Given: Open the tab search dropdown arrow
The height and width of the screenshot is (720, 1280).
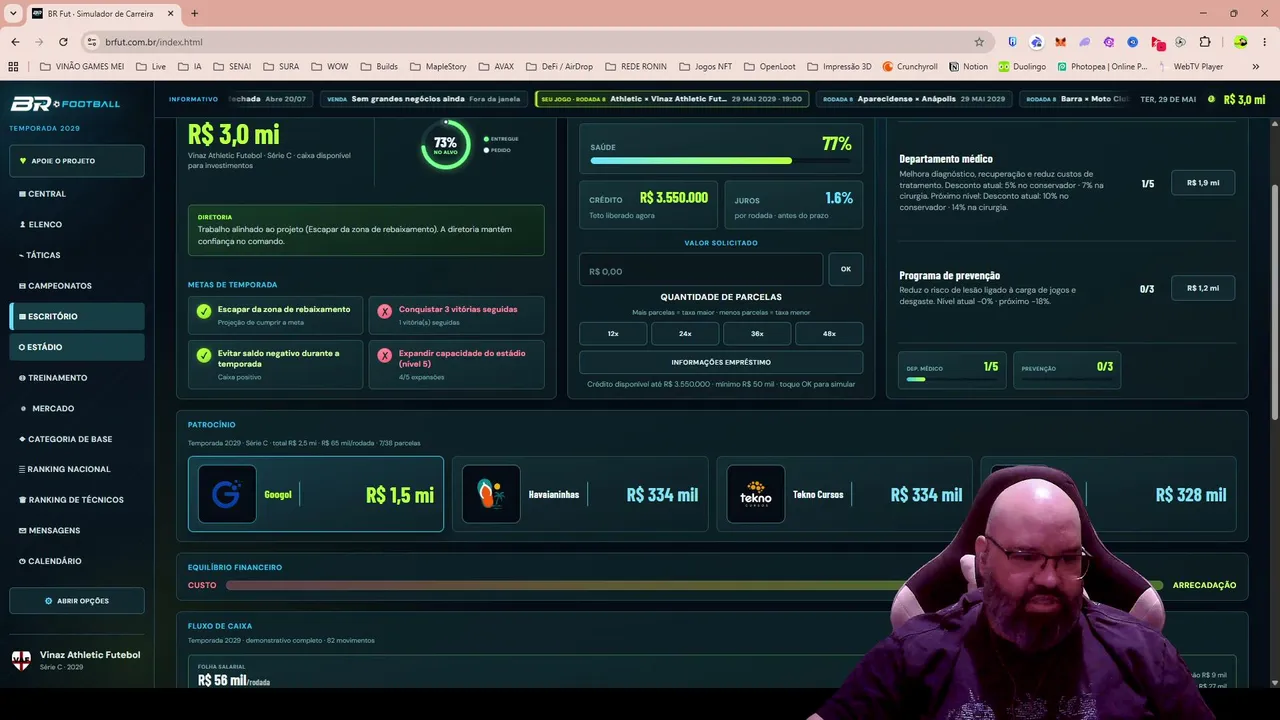Looking at the screenshot, I should tap(13, 13).
